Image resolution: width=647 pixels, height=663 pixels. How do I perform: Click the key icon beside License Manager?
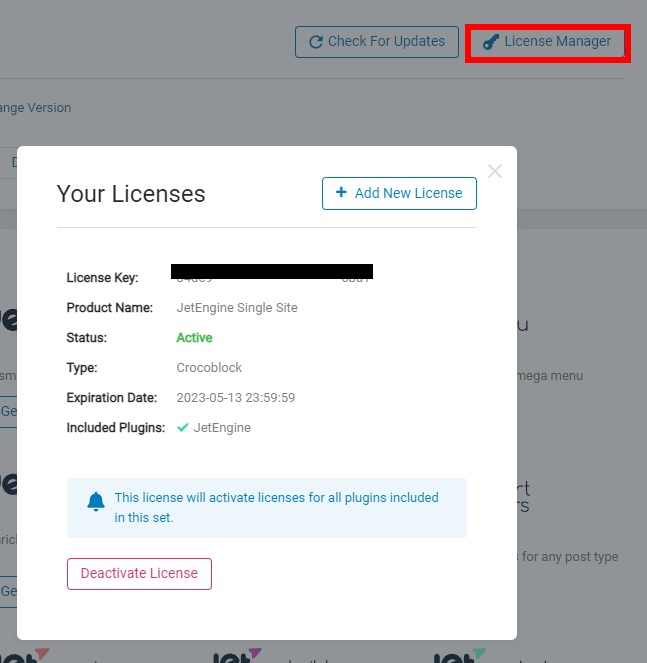tap(491, 42)
